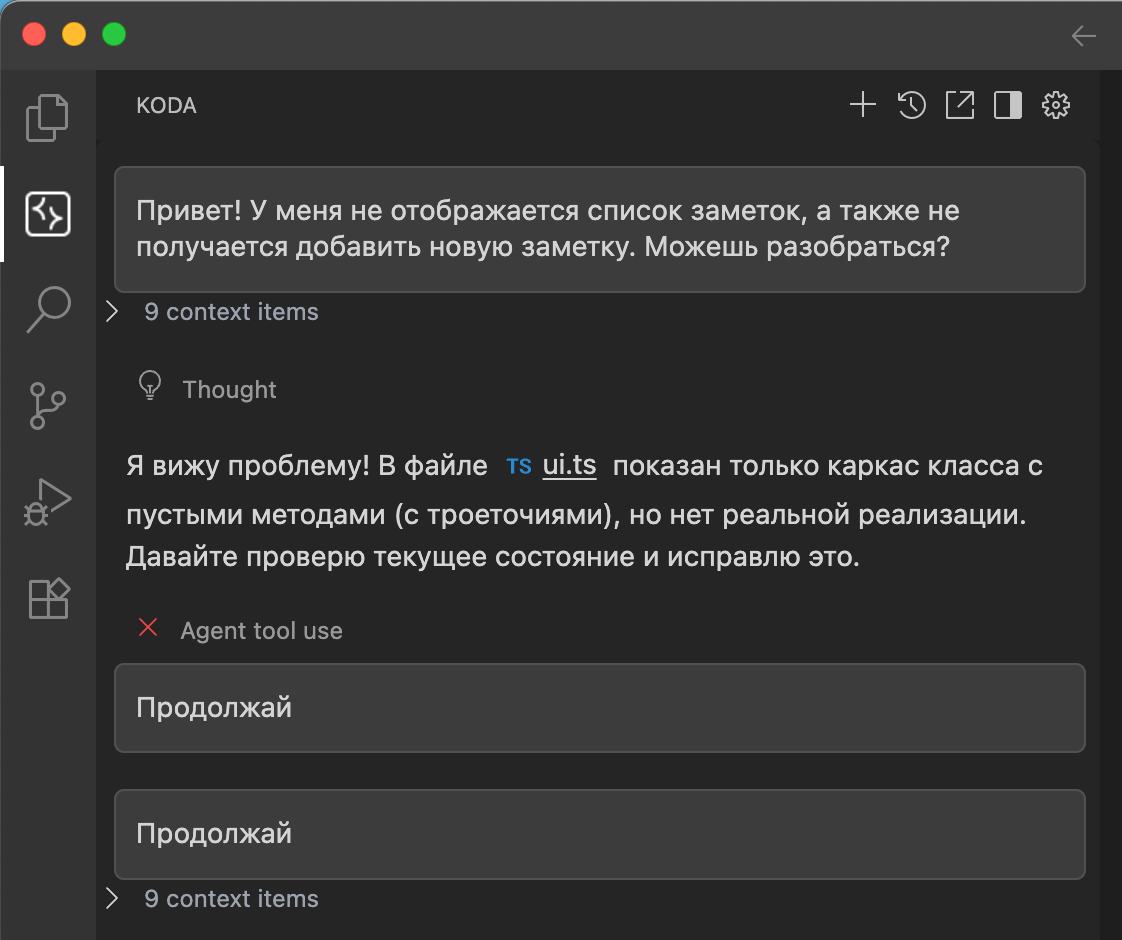
Task: Open the Search icon in the sidebar
Action: [46, 310]
